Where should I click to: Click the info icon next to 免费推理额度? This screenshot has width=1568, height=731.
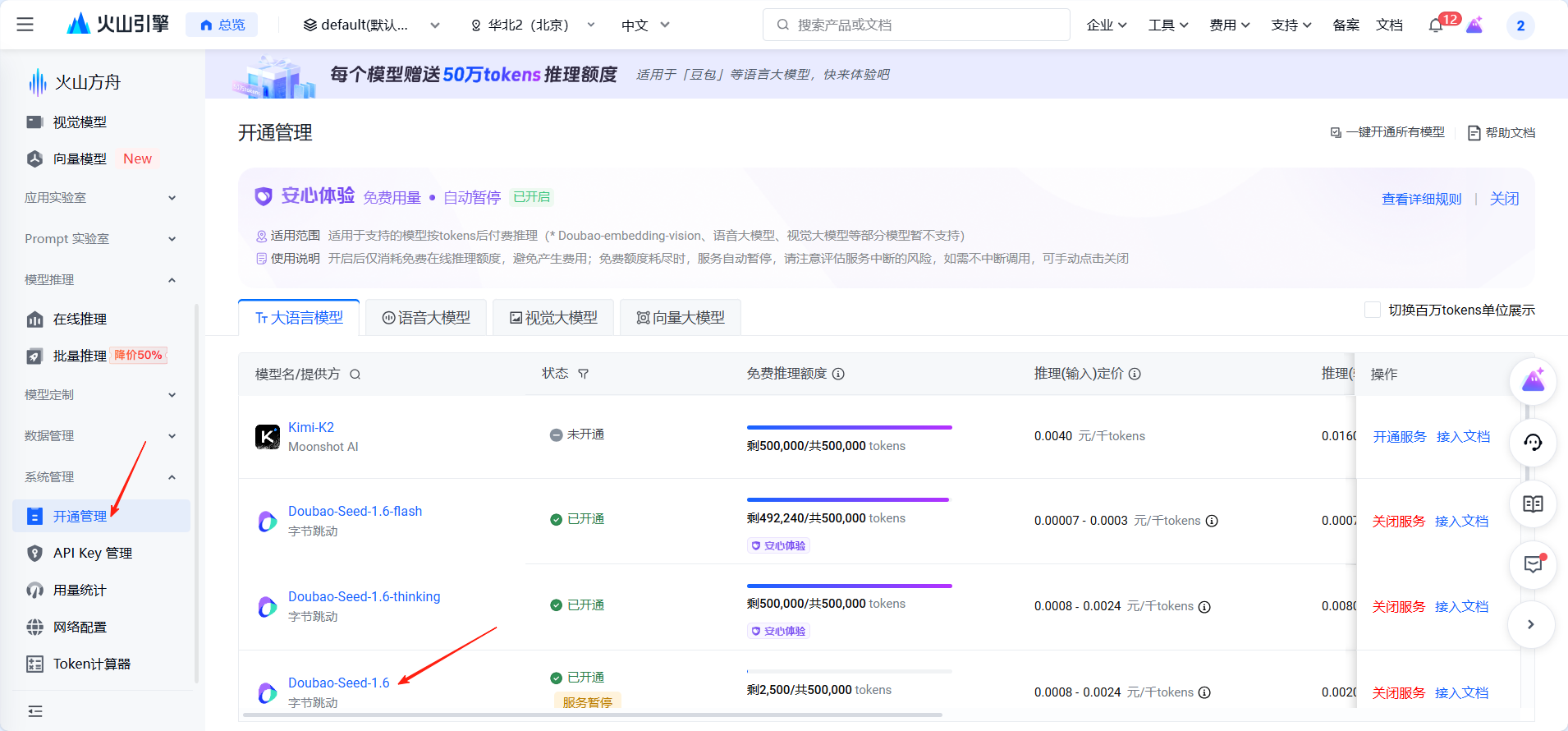838,374
